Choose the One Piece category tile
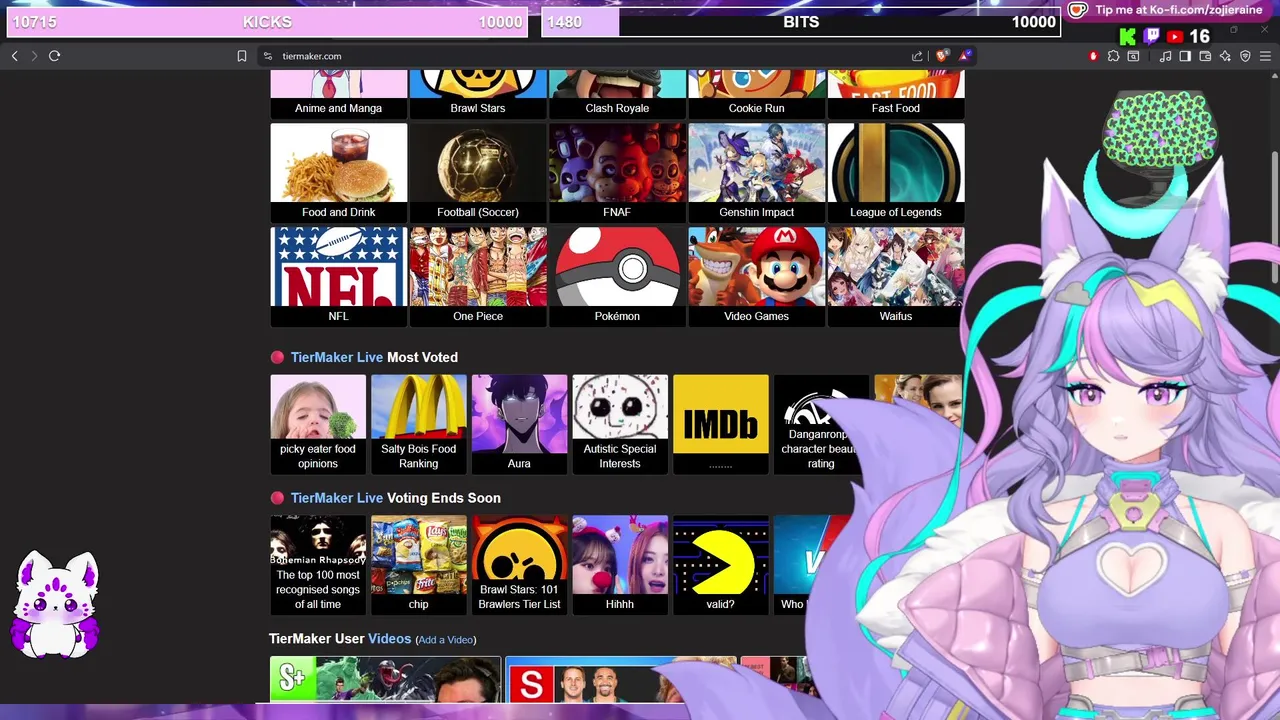1280x720 pixels. [x=478, y=277]
